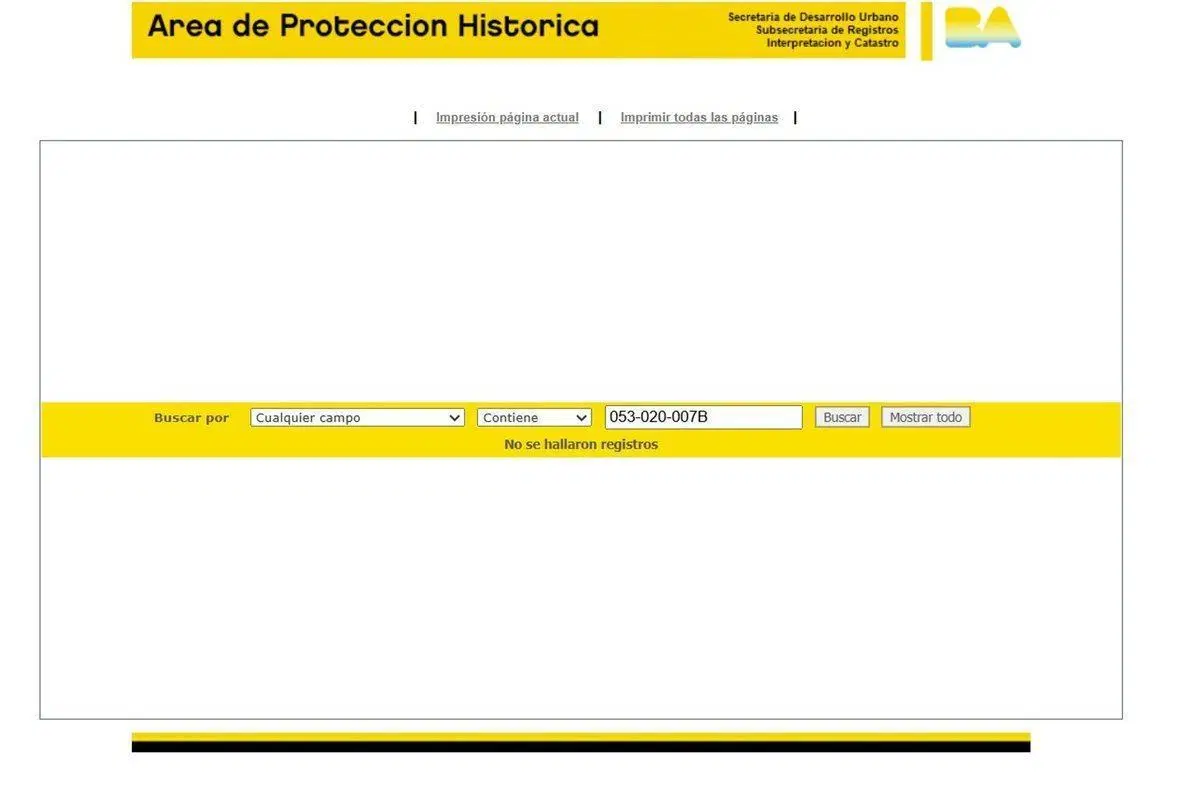
Task: Click the Buscar button
Action: point(842,417)
